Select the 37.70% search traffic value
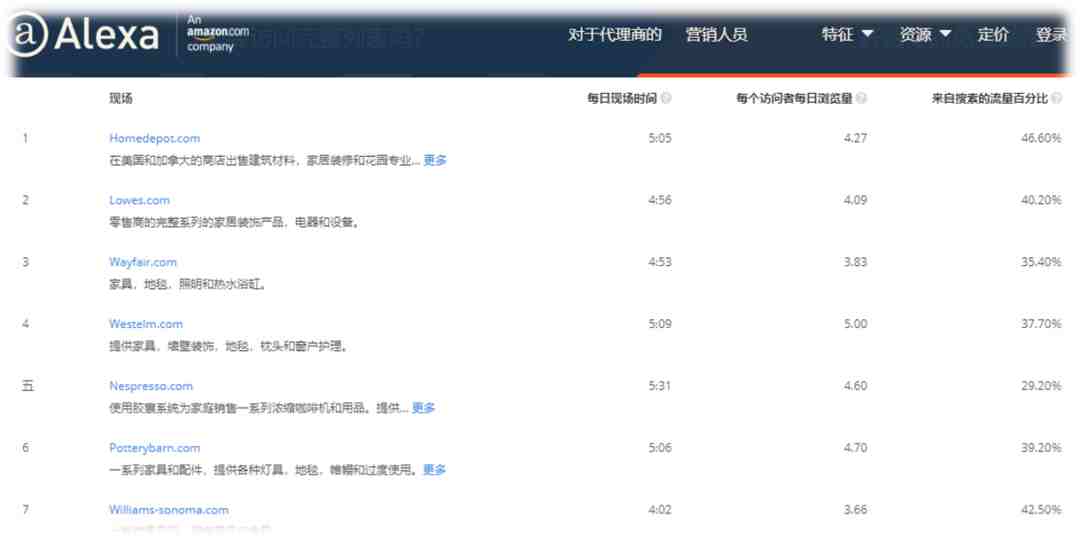This screenshot has width=1080, height=539. coord(1041,324)
